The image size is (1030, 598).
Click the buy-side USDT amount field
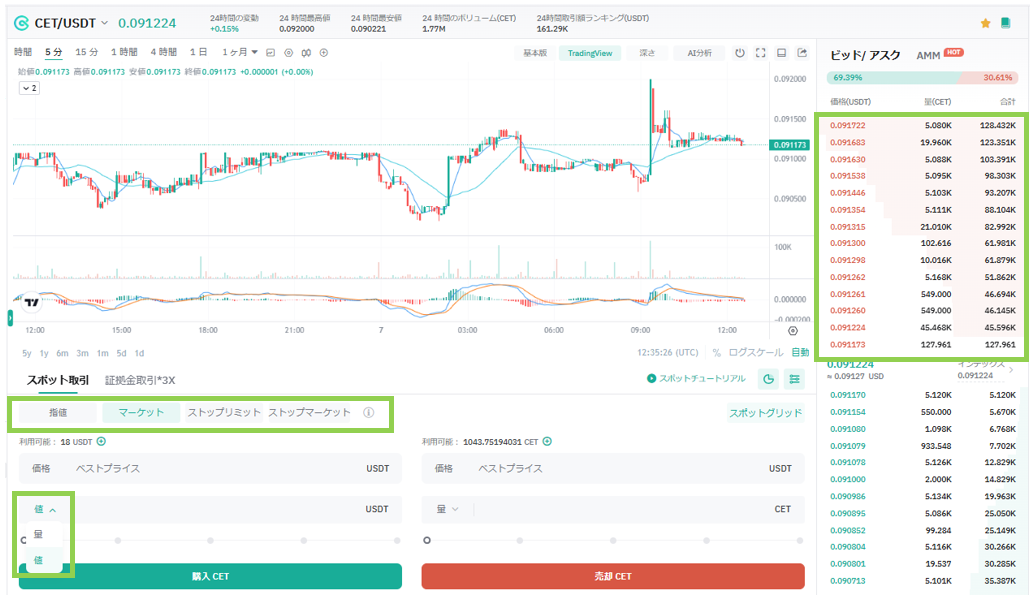[x=210, y=509]
